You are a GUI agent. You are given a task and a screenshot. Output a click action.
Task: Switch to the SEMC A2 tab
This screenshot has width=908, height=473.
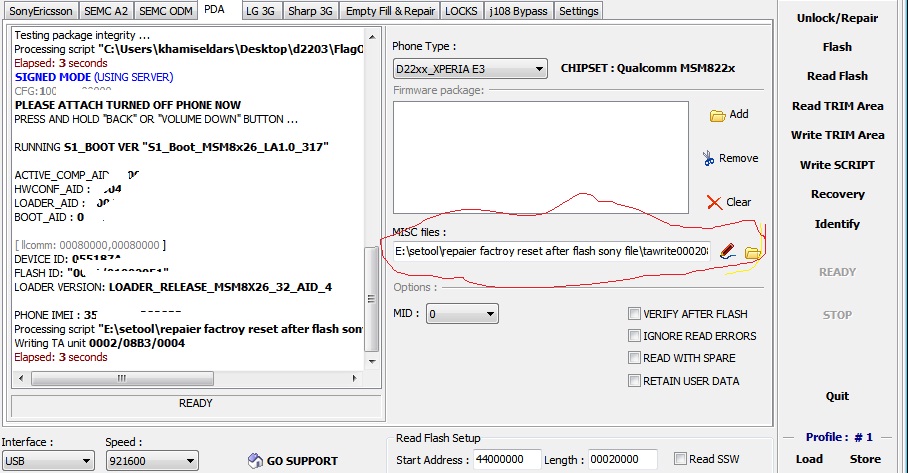coord(106,11)
